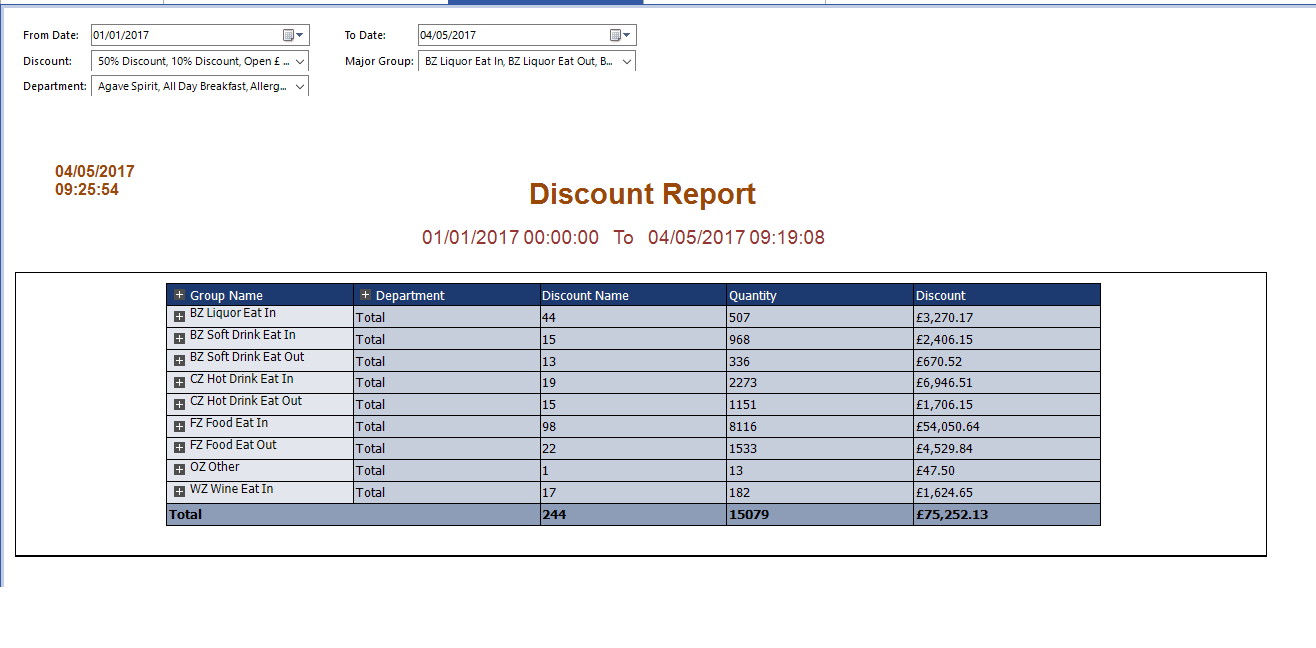The image size is (1316, 648).
Task: Open the Major Group filter dropdown
Action: [627, 61]
